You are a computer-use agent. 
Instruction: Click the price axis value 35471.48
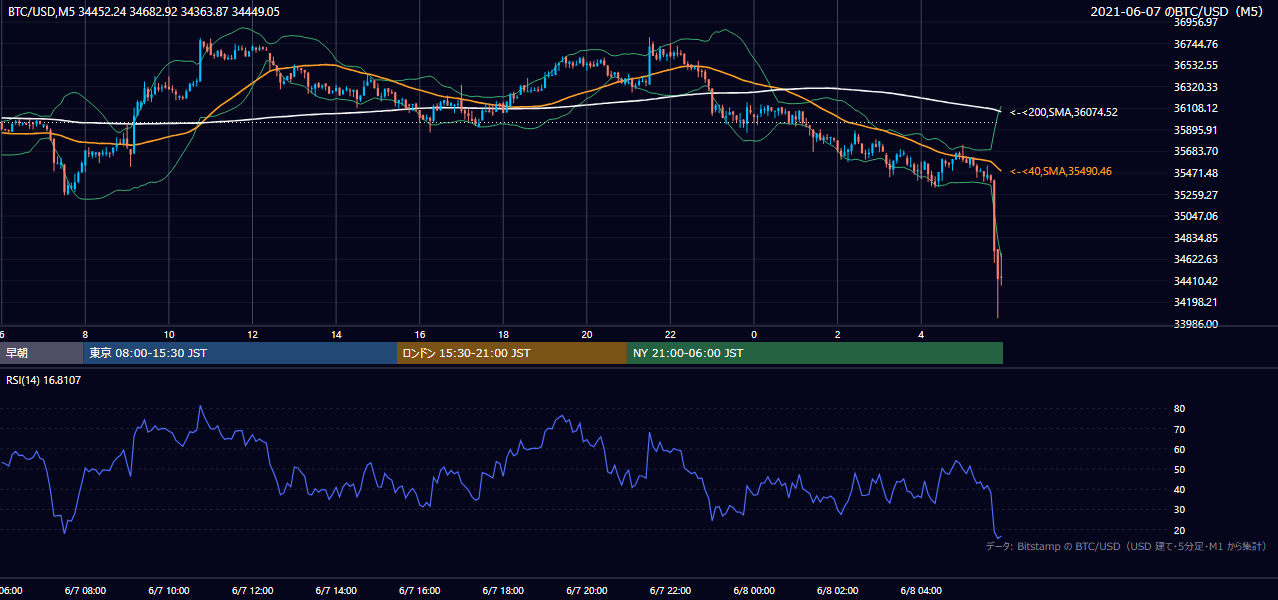pyautogui.click(x=1195, y=173)
